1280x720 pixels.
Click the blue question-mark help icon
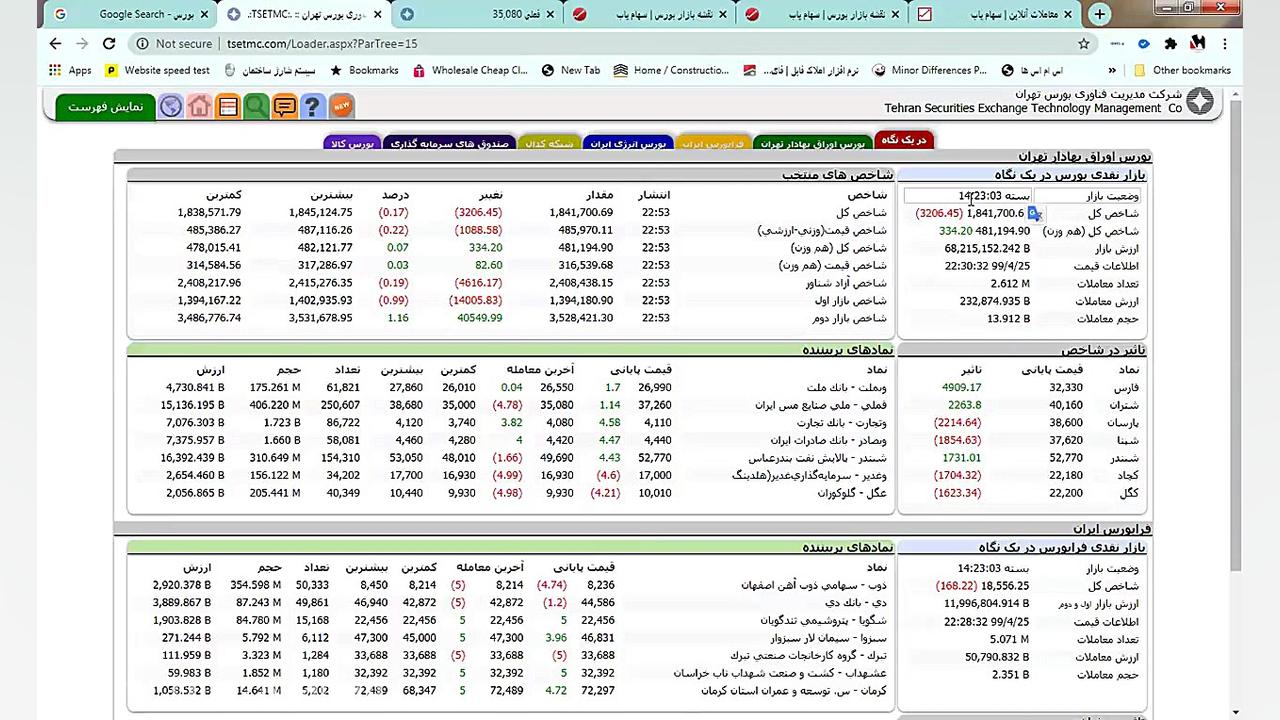[312, 106]
